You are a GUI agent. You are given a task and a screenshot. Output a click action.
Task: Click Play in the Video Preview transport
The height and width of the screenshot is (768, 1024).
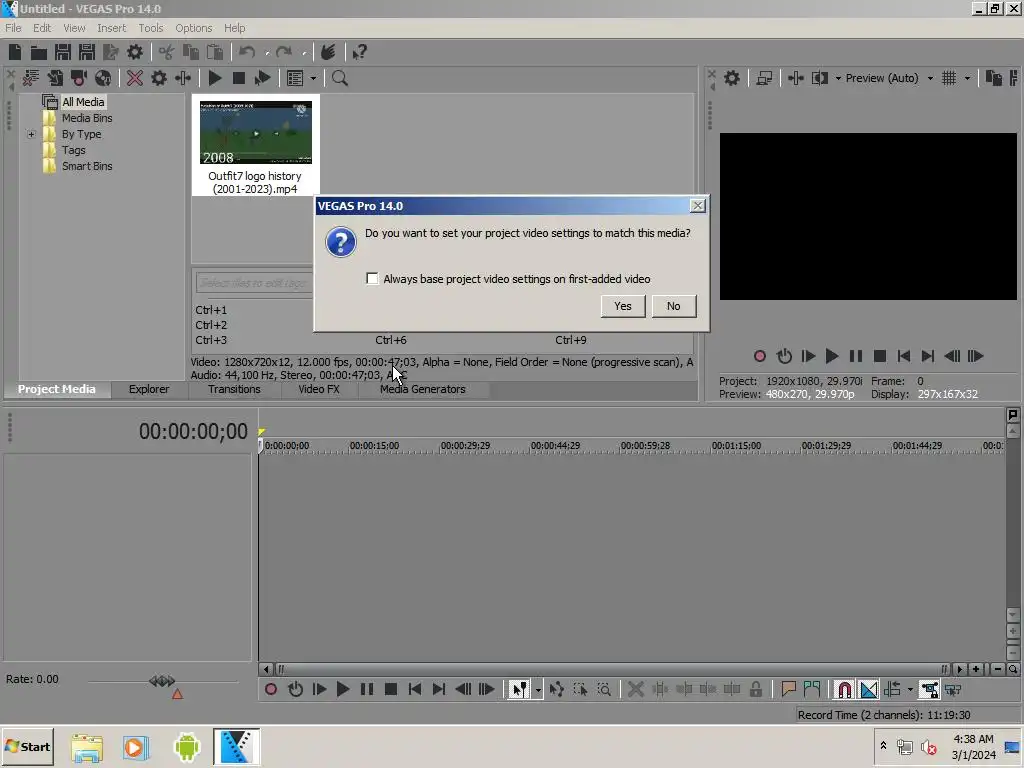click(832, 357)
